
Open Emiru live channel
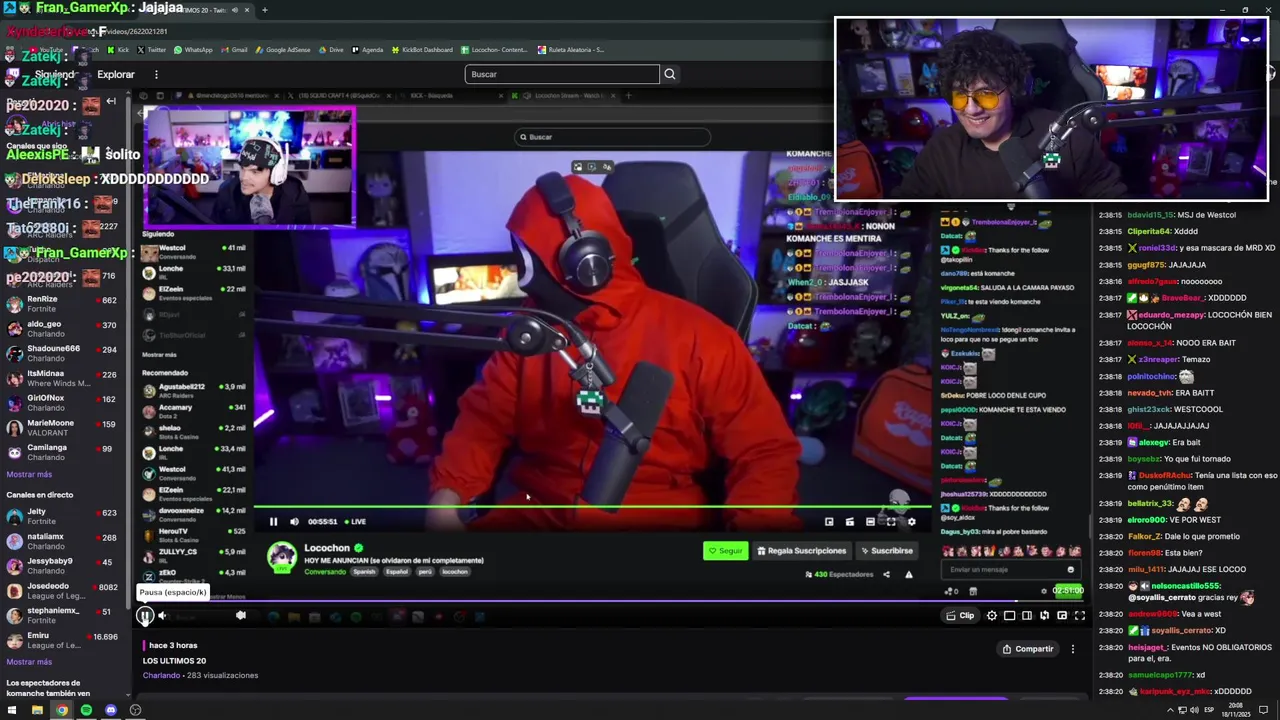[62, 641]
